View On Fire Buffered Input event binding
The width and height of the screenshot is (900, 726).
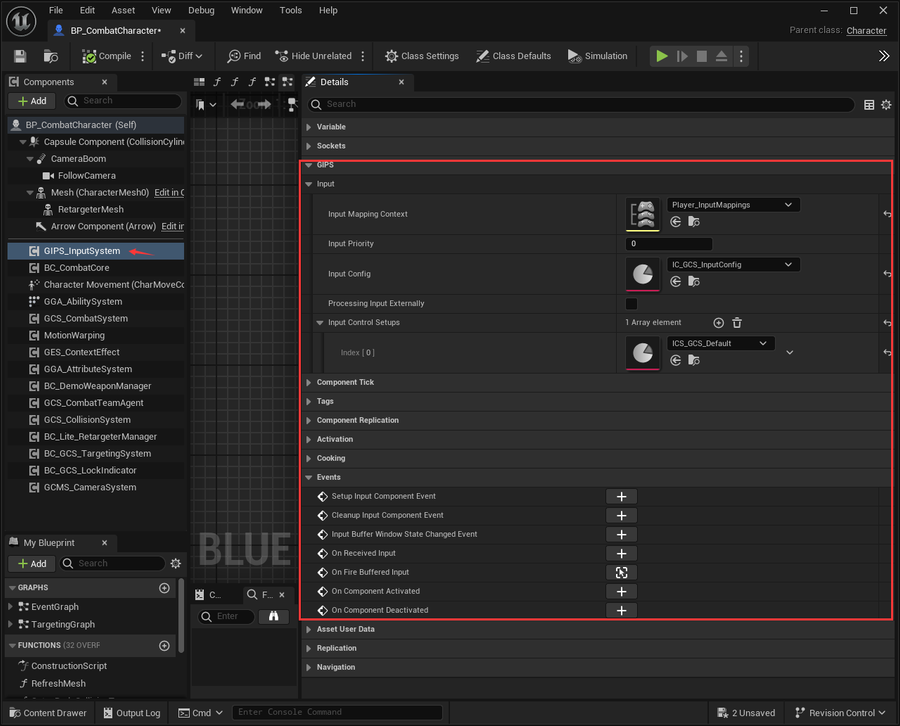(x=622, y=573)
